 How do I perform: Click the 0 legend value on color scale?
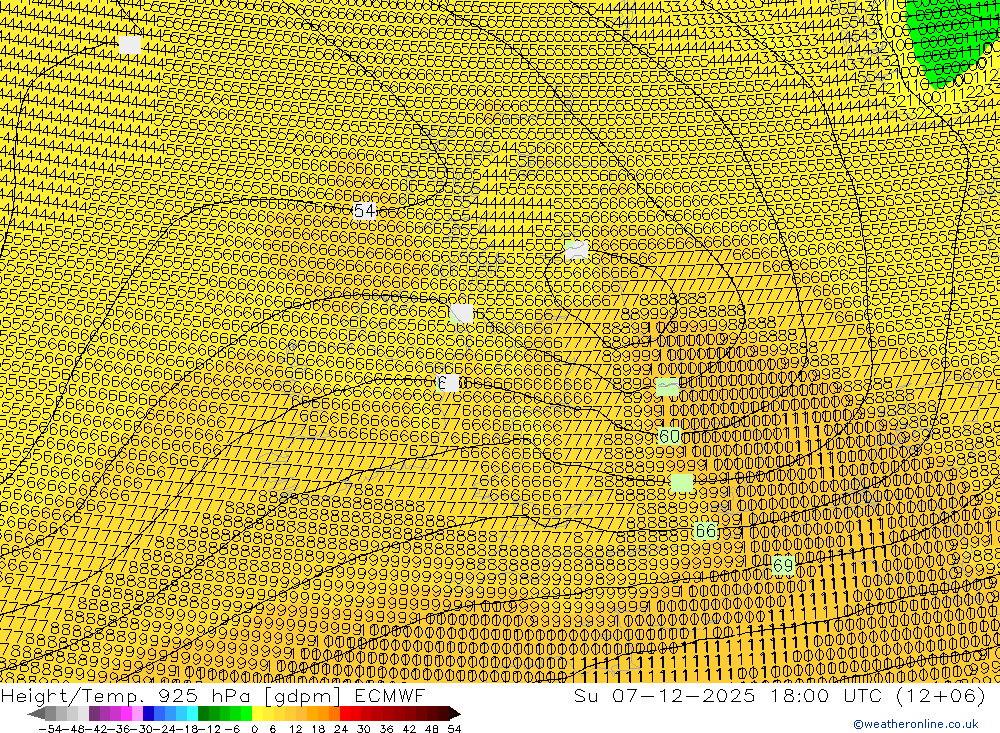254,729
